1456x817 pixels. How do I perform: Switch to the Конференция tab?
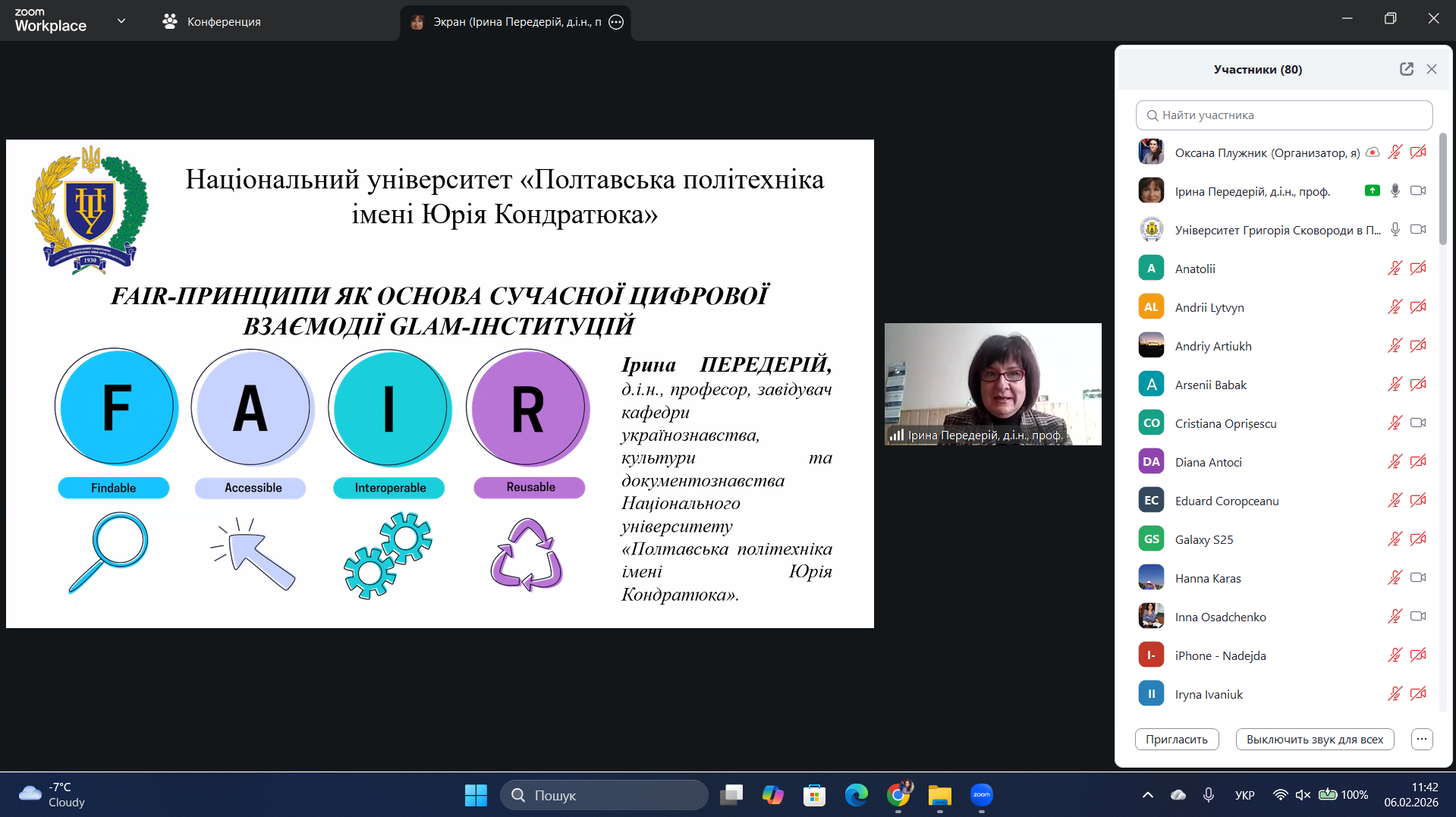click(x=212, y=22)
